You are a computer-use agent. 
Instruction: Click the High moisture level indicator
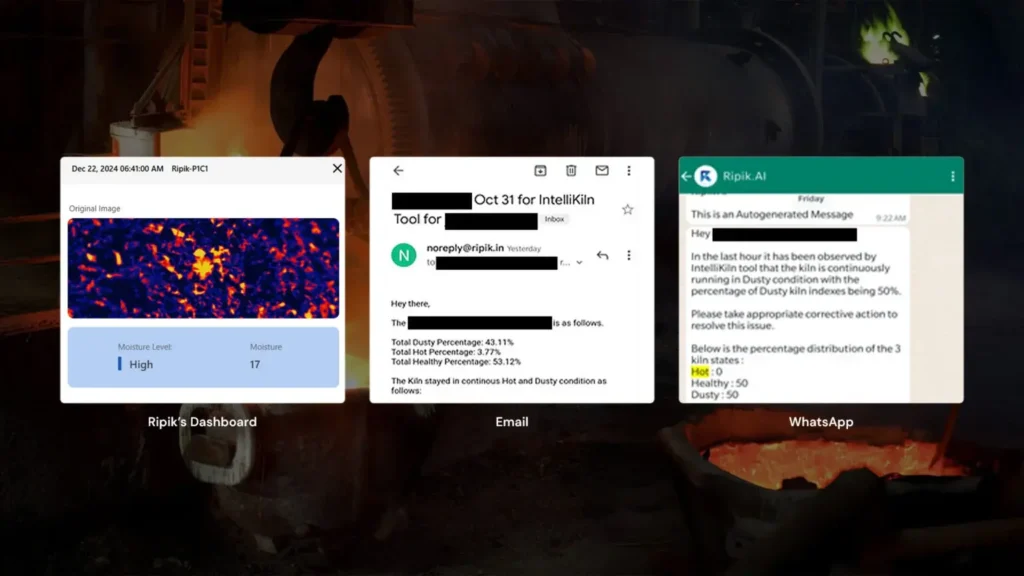141,365
